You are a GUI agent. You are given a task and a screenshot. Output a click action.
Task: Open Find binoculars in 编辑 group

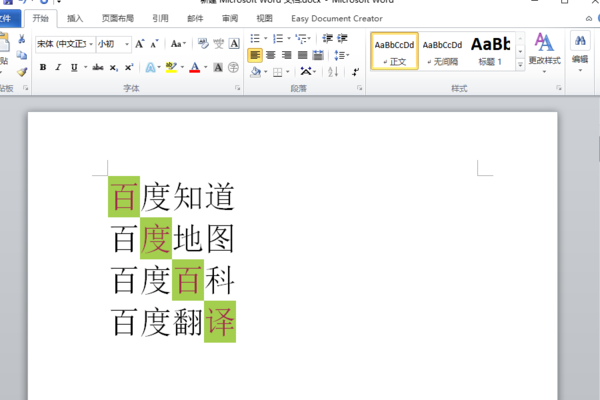pos(580,41)
